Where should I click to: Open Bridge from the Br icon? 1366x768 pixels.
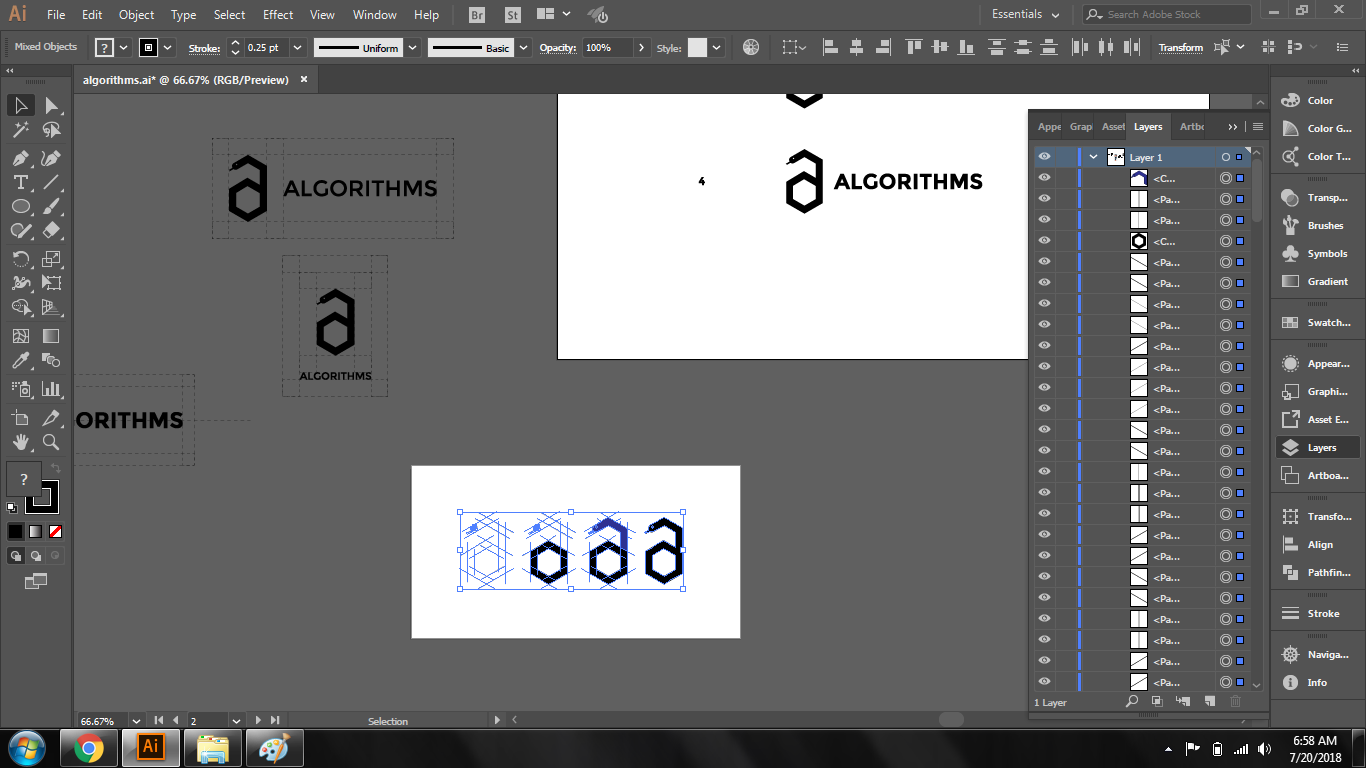[477, 15]
